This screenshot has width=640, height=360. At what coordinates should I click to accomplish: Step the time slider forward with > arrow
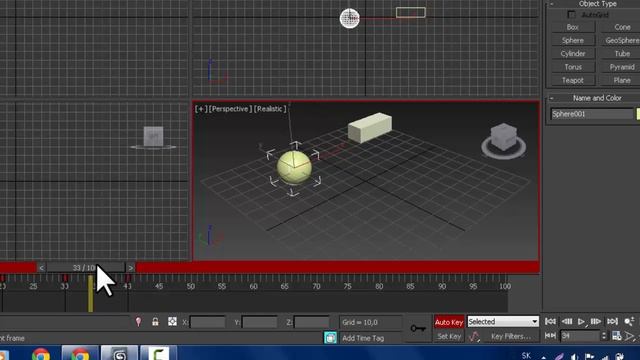tap(130, 268)
